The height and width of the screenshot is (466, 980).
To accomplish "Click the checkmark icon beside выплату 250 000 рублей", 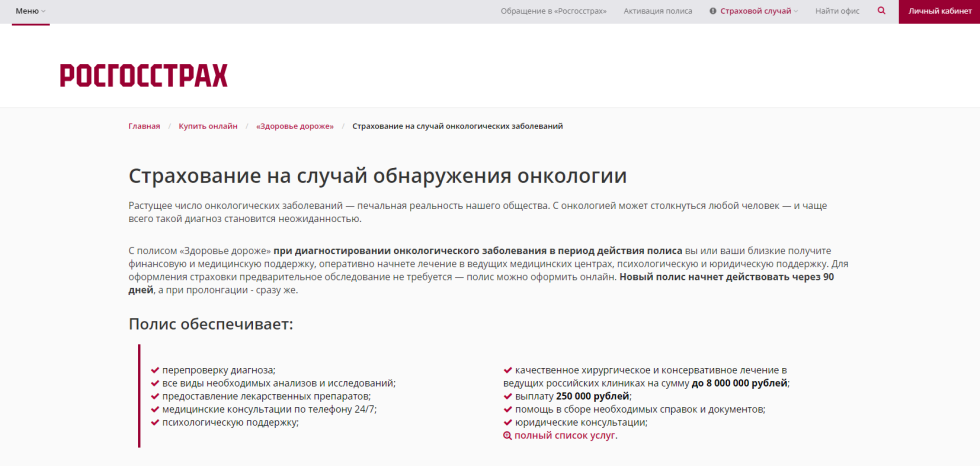I will (507, 397).
